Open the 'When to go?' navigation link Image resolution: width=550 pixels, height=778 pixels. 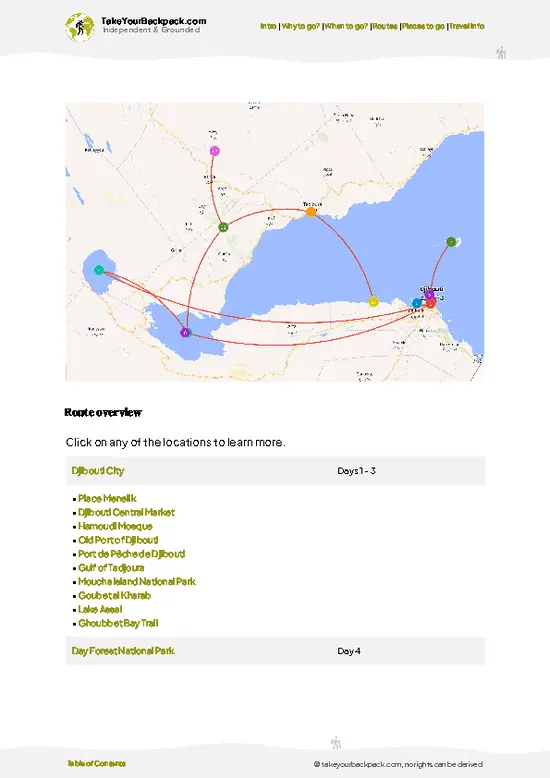click(346, 26)
